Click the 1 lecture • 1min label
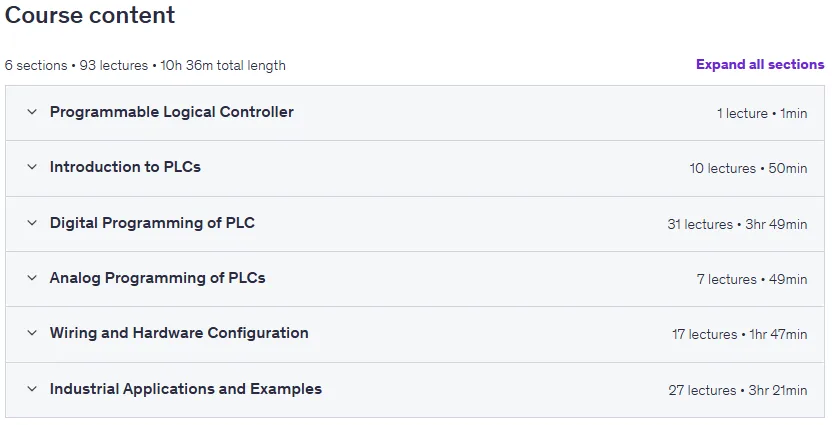This screenshot has width=832, height=425. click(762, 113)
